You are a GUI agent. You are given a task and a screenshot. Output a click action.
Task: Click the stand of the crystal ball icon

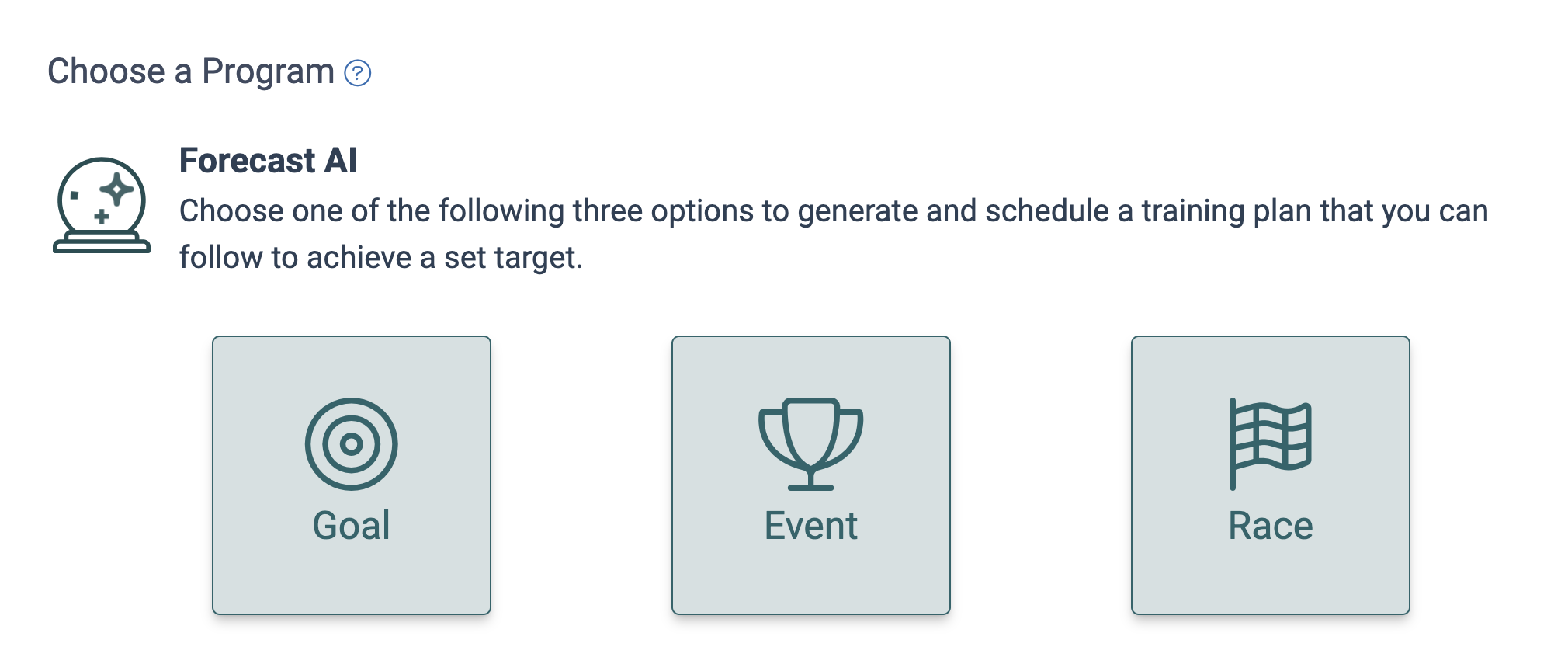[x=102, y=245]
